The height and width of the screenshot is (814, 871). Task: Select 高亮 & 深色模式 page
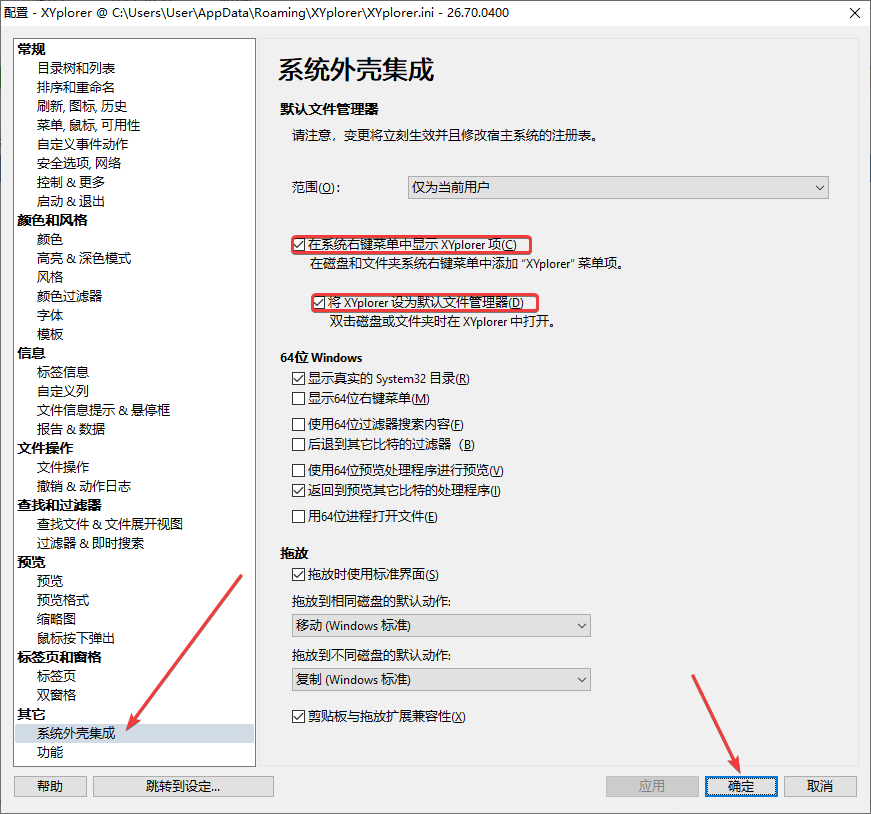[x=84, y=258]
